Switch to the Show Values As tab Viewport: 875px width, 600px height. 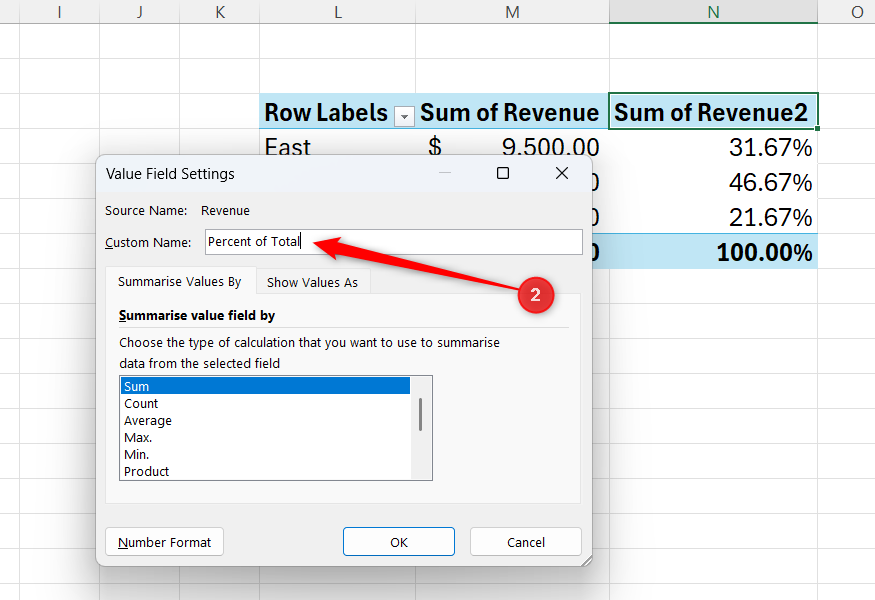click(312, 282)
